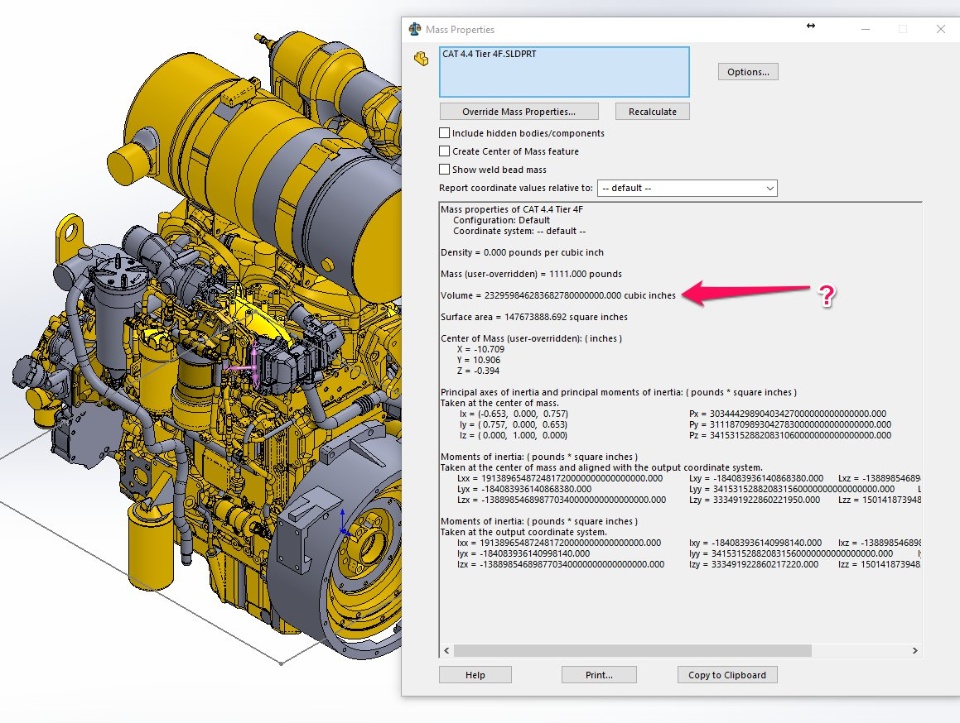The image size is (960, 723).
Task: Click the 'Density = 0.000 pounds per cubic inch' line
Action: click(522, 252)
